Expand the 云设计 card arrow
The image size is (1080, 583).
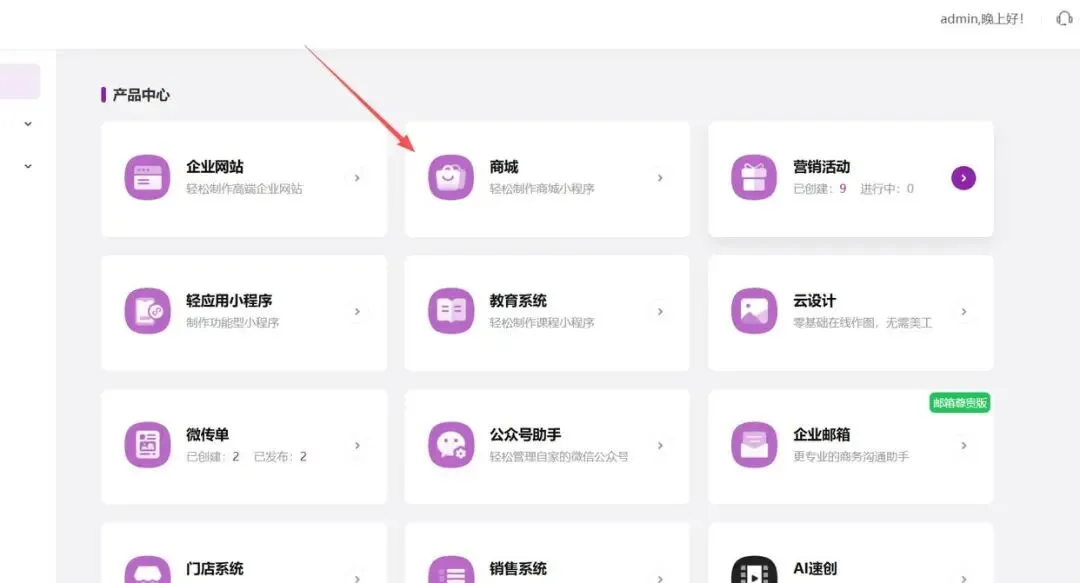pyautogui.click(x=964, y=312)
